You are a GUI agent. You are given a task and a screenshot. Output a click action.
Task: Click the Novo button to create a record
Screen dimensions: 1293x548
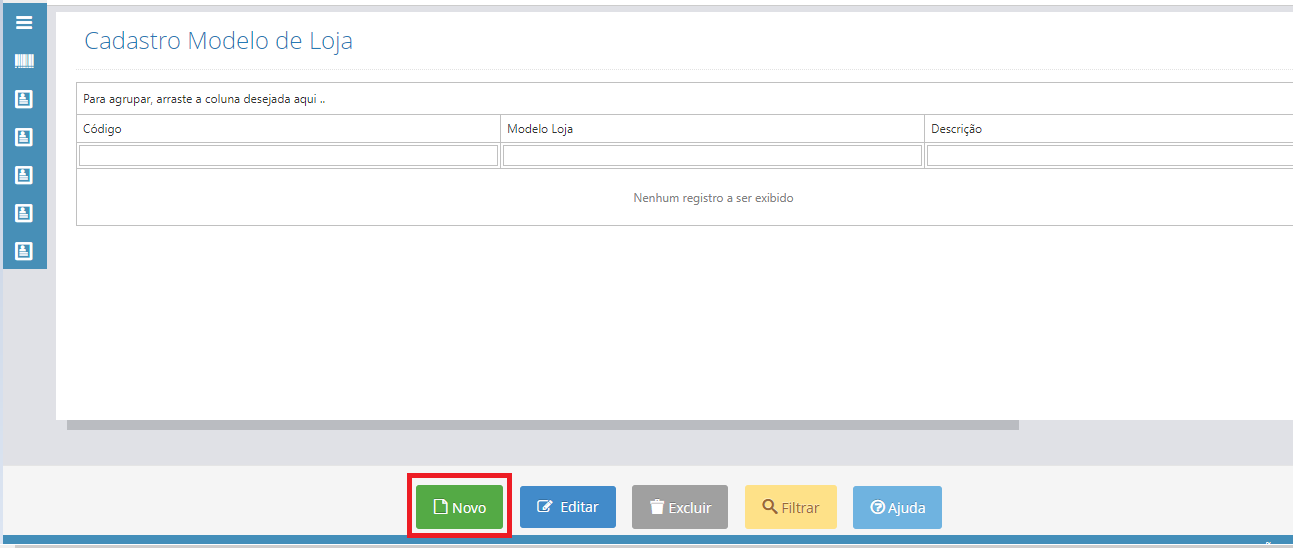click(460, 507)
